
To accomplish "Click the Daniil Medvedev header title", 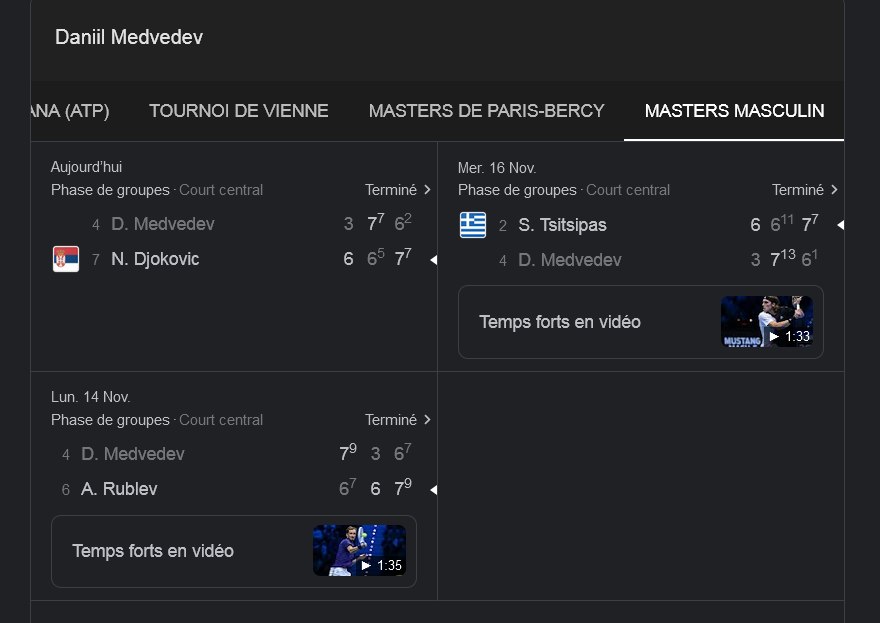I will (129, 38).
